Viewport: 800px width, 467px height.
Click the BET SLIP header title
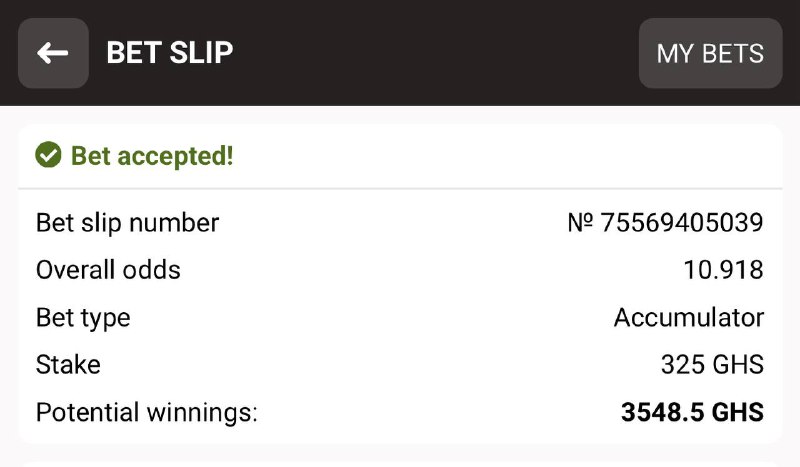click(x=169, y=53)
